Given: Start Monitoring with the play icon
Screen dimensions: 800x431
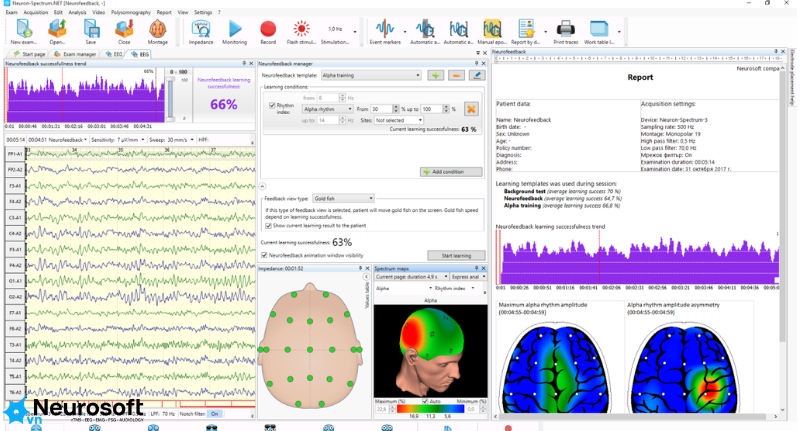Looking at the screenshot, I should pyautogui.click(x=235, y=32).
